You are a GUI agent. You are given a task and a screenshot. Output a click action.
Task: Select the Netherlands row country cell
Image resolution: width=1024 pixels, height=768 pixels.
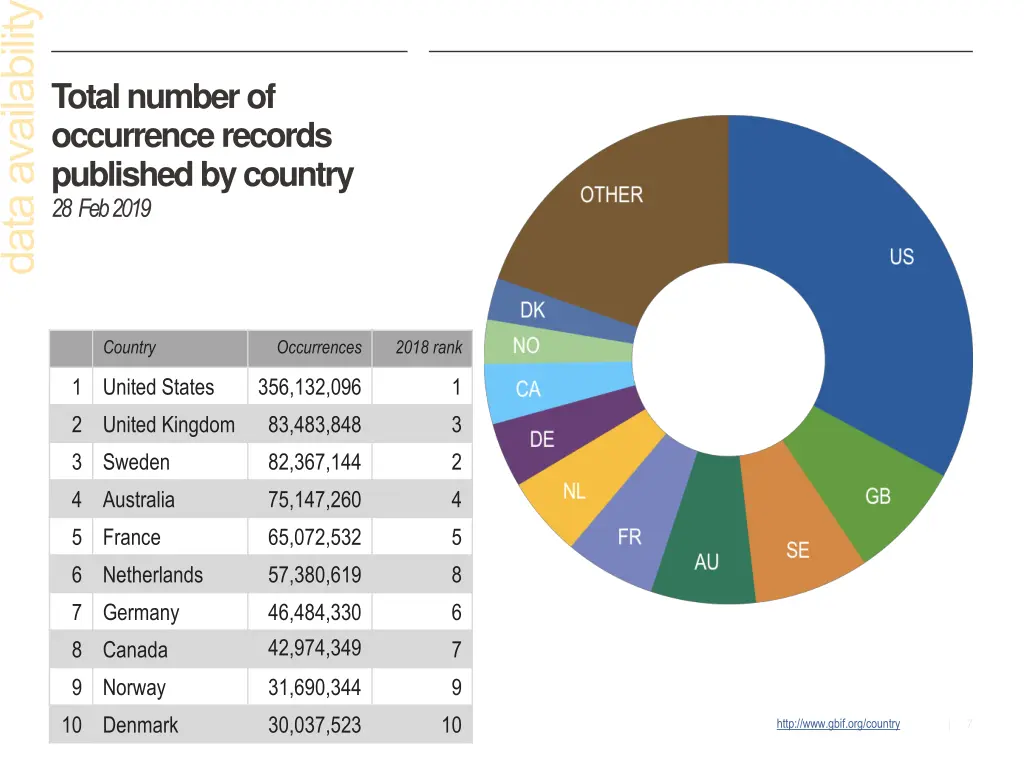153,575
